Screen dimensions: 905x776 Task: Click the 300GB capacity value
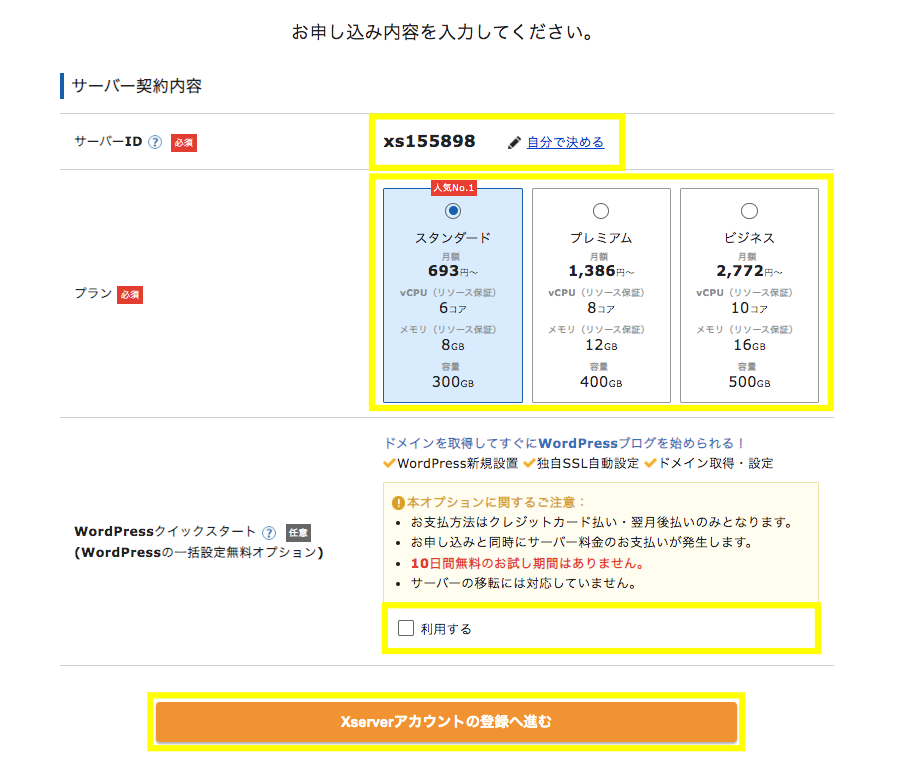(x=453, y=382)
